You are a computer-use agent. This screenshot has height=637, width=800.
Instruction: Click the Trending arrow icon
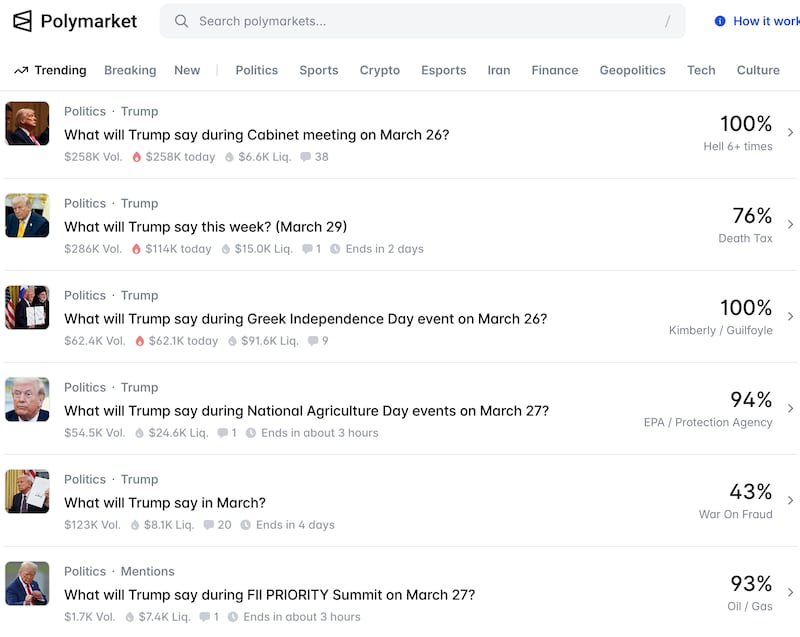(21, 71)
